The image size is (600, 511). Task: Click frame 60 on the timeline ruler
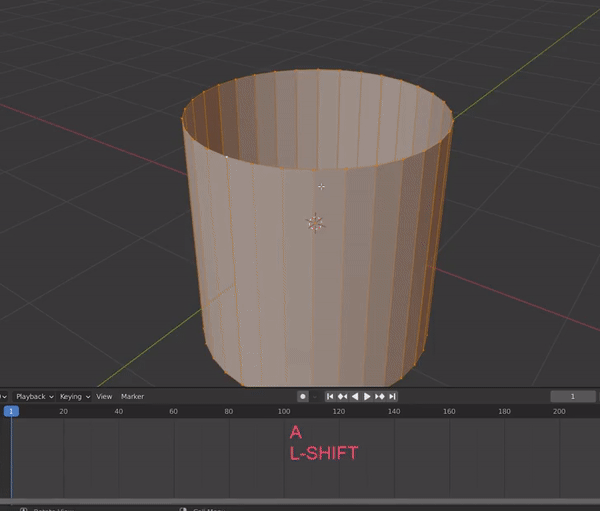(174, 411)
